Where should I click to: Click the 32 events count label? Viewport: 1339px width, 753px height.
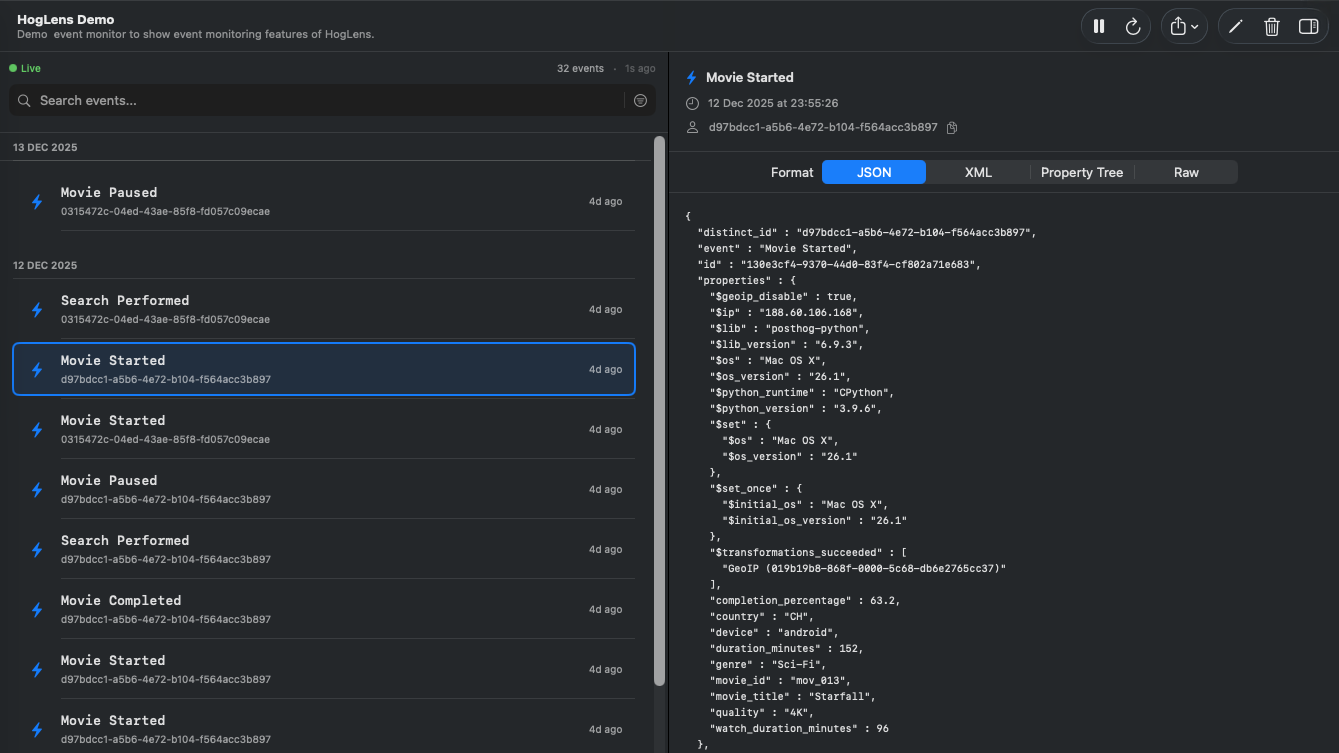coord(580,69)
